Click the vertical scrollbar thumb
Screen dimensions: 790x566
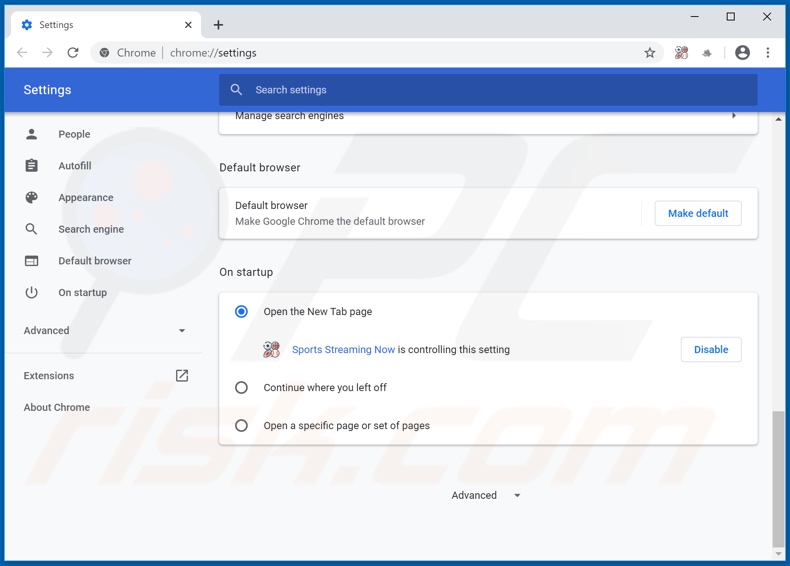click(778, 478)
